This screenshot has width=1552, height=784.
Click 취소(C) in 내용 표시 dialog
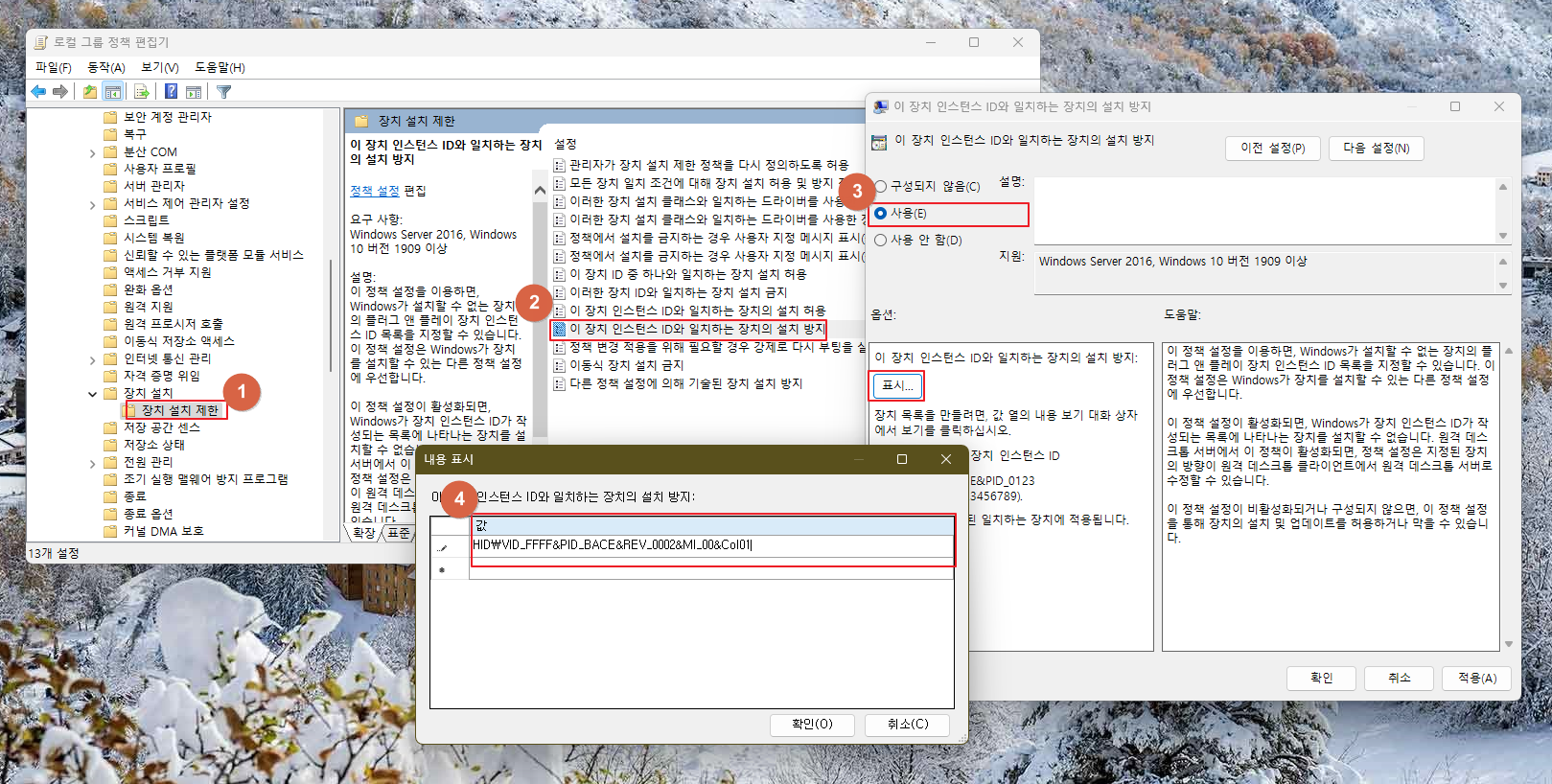tap(907, 725)
